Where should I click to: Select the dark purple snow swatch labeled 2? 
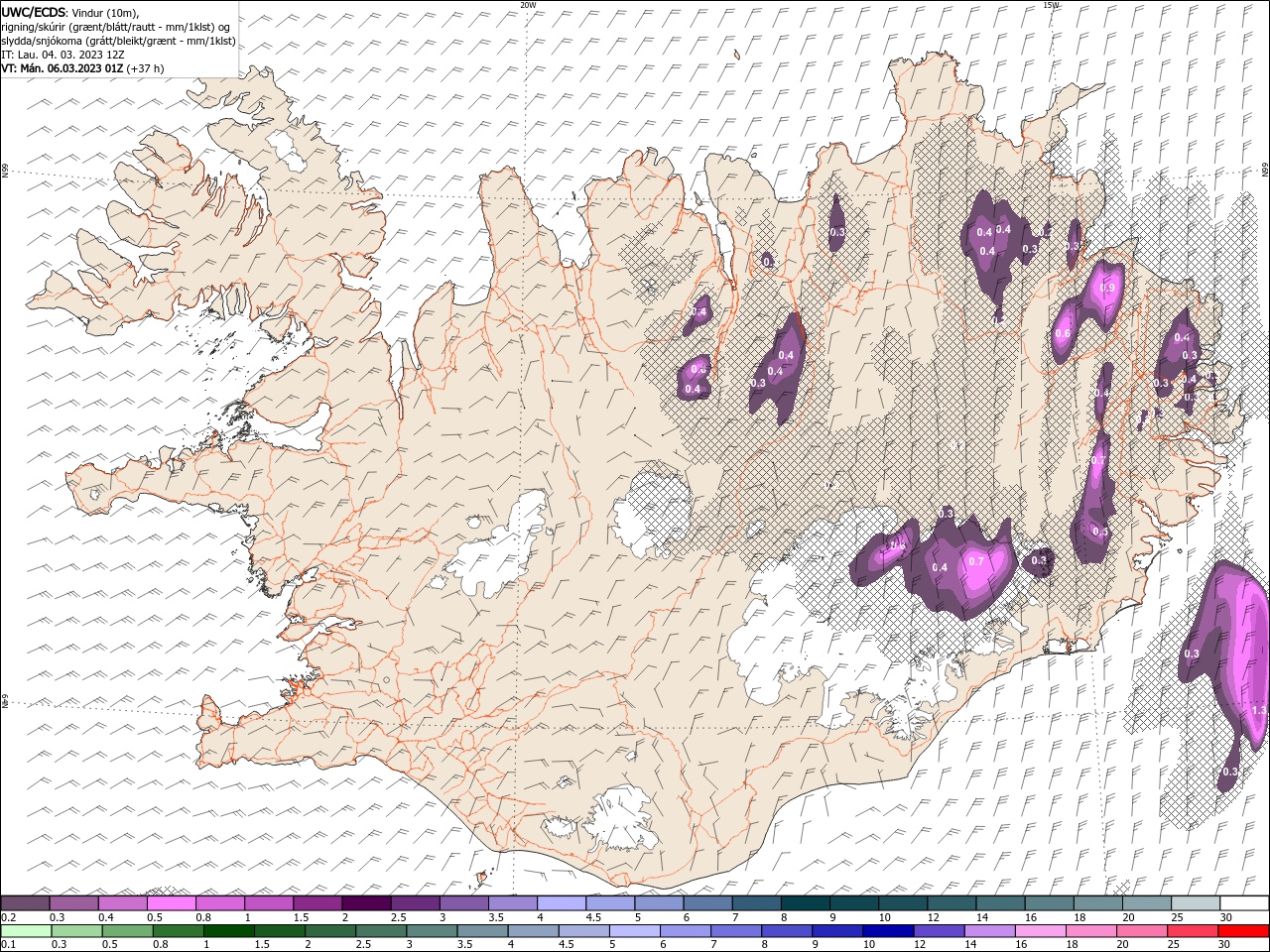[x=366, y=903]
